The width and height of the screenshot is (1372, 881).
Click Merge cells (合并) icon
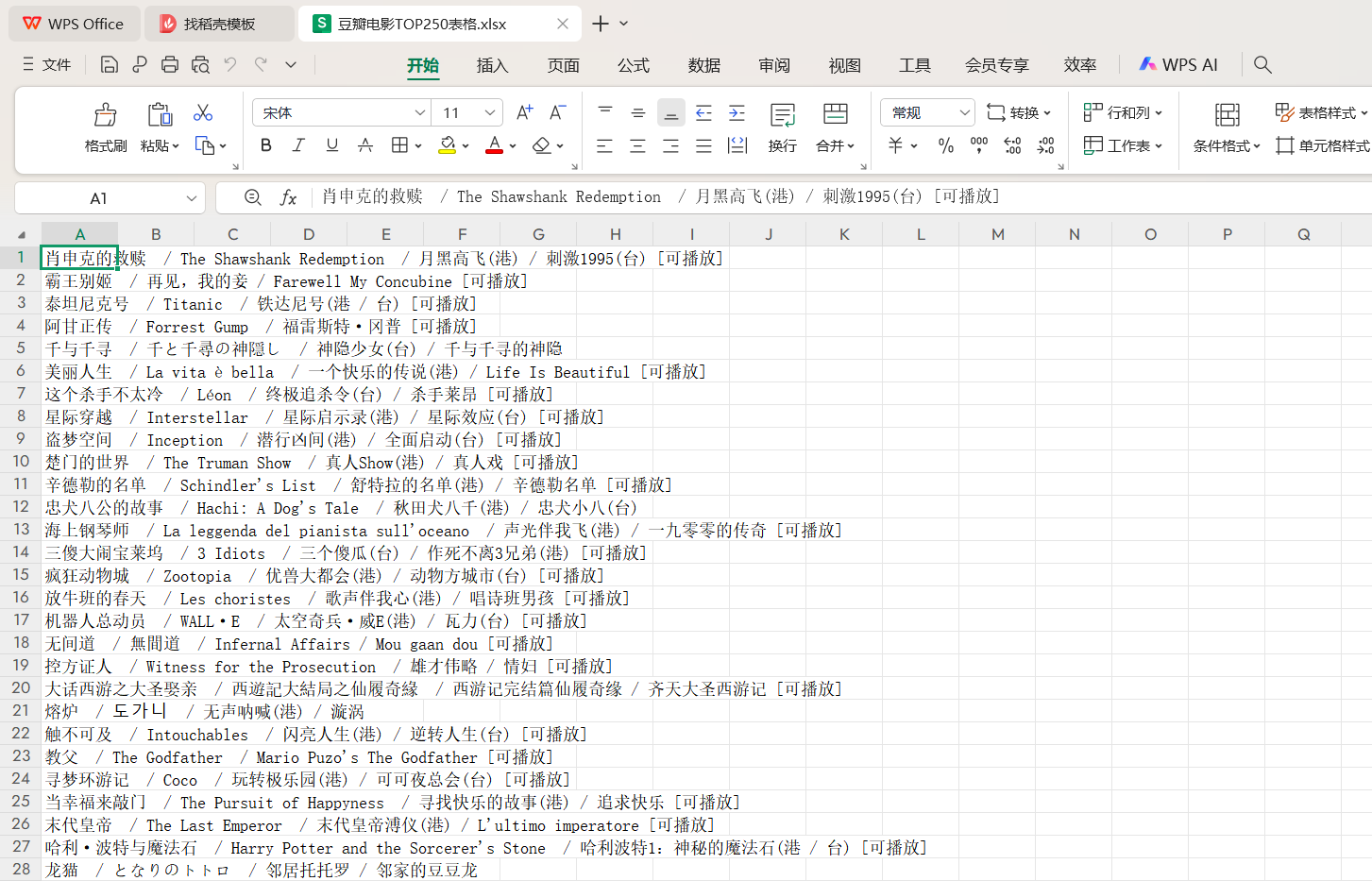pyautogui.click(x=835, y=114)
